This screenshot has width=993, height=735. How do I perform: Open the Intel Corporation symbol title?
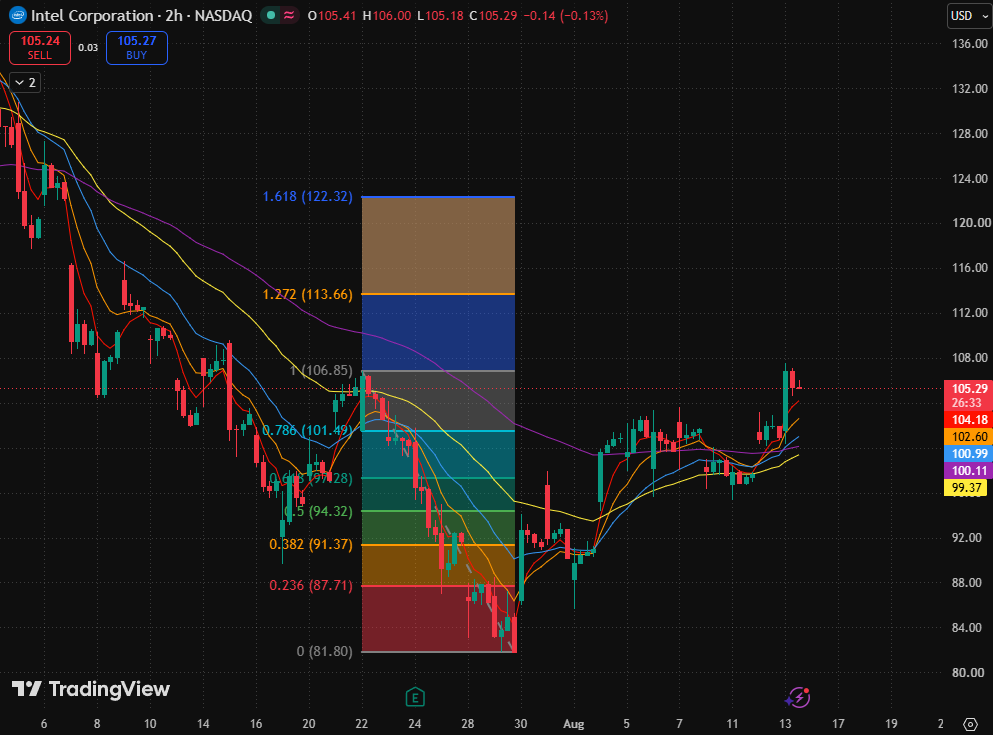pos(141,15)
